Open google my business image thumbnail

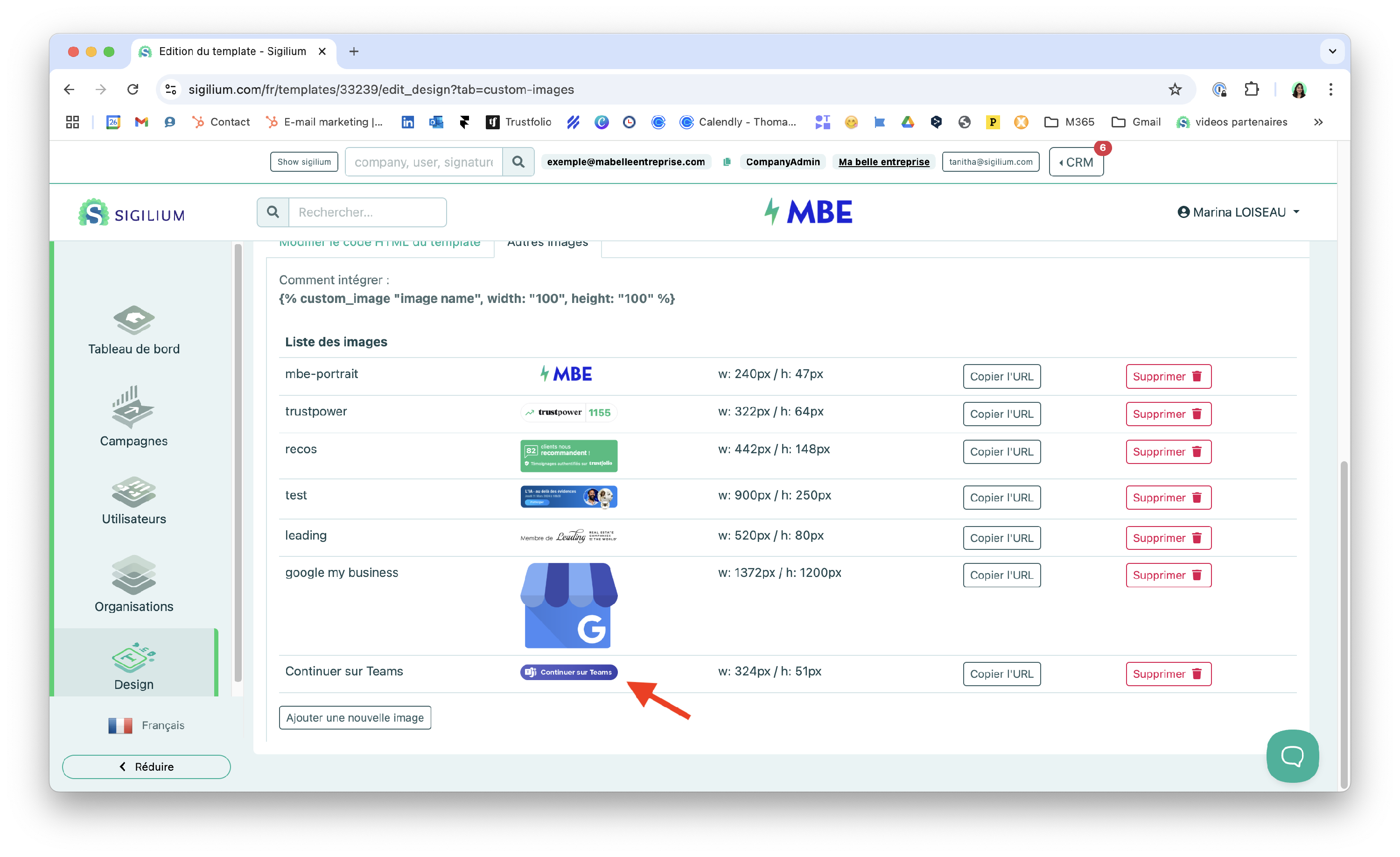click(x=568, y=605)
